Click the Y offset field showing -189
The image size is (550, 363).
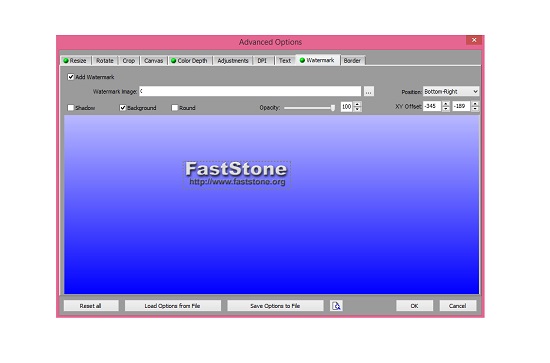[x=461, y=106]
